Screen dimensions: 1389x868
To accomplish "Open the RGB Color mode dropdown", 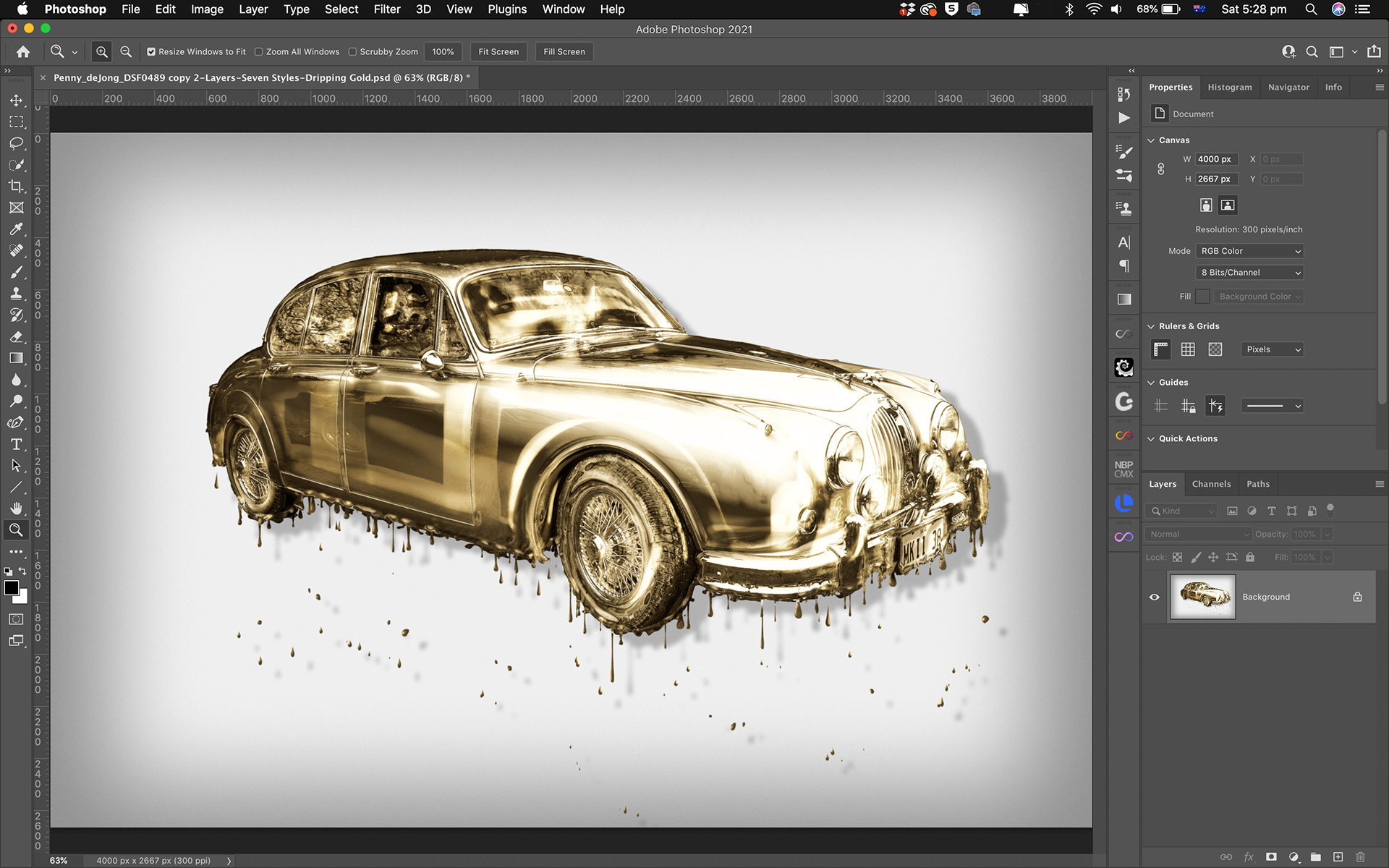I will [x=1249, y=251].
